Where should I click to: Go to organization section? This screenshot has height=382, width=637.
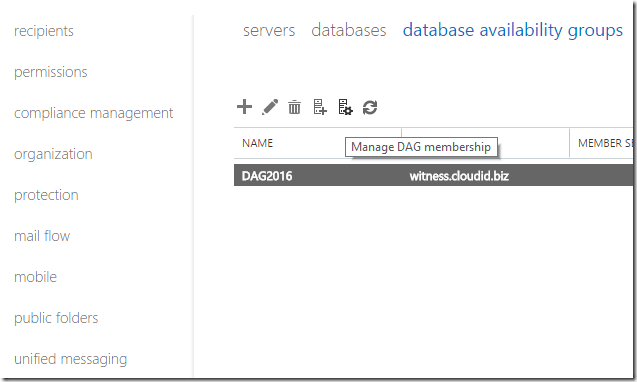click(x=53, y=154)
